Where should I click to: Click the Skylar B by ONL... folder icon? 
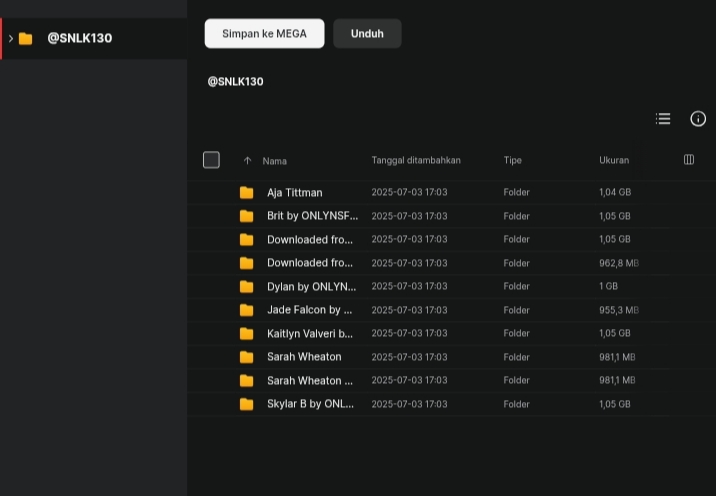click(247, 404)
